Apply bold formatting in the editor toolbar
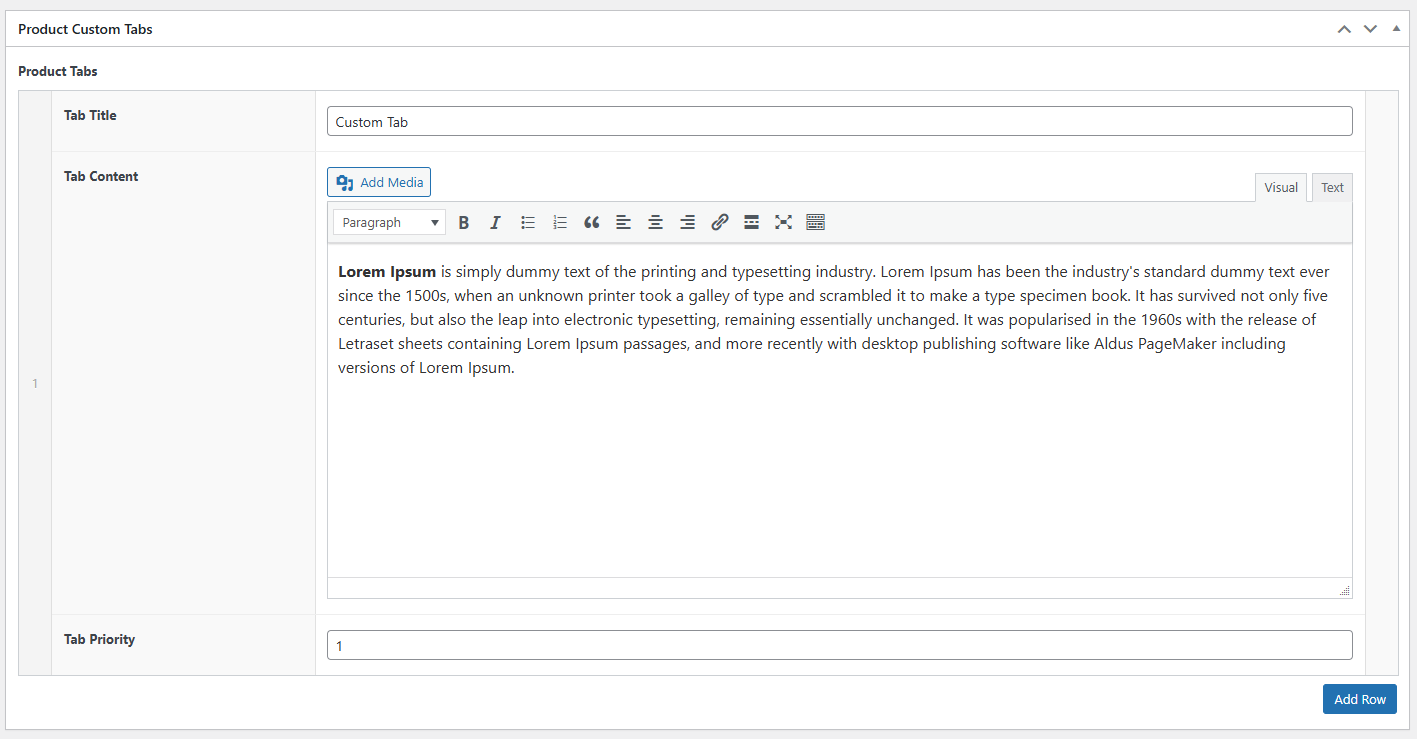The height and width of the screenshot is (739, 1417). coord(463,222)
